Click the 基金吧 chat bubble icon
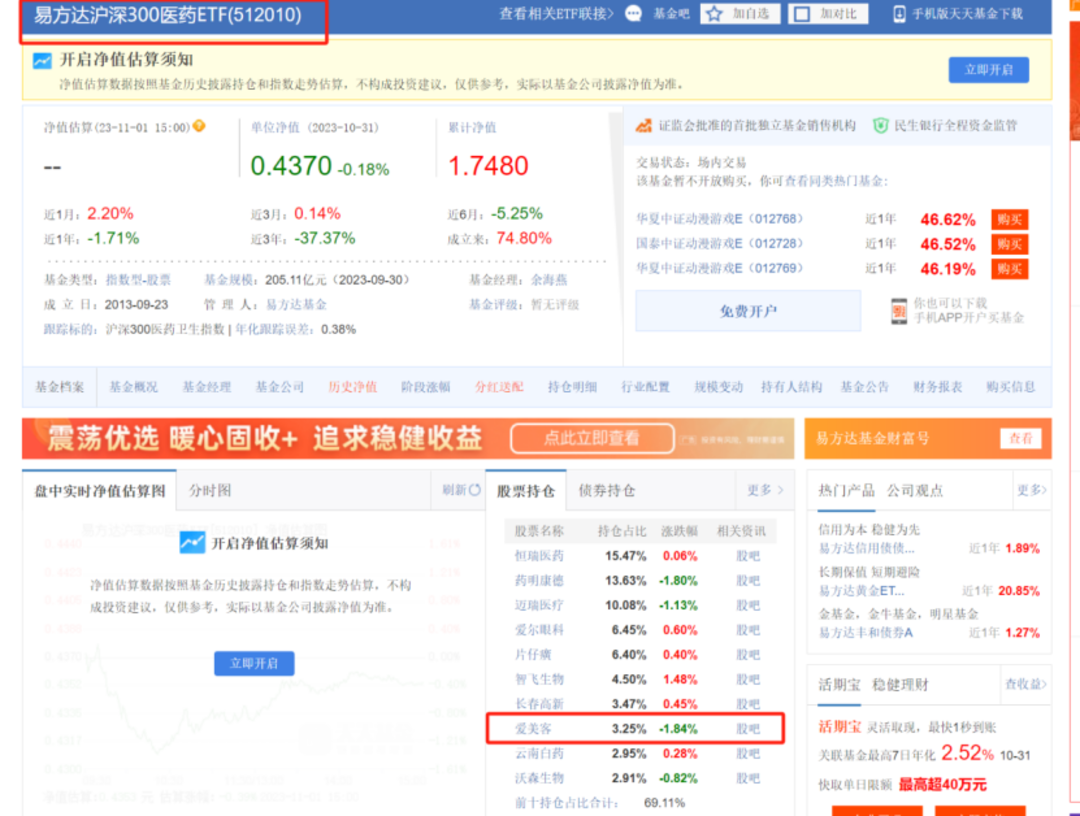1080x816 pixels. point(633,14)
